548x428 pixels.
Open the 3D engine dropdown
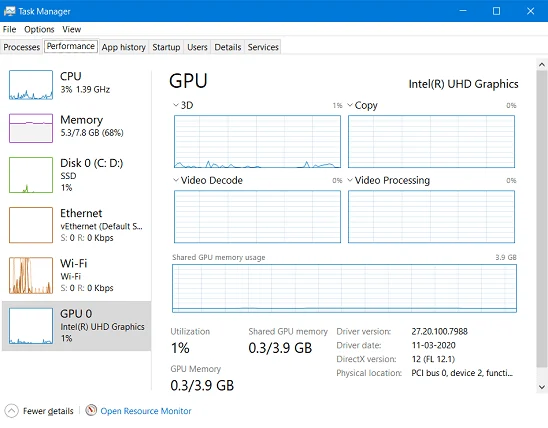[x=176, y=105]
